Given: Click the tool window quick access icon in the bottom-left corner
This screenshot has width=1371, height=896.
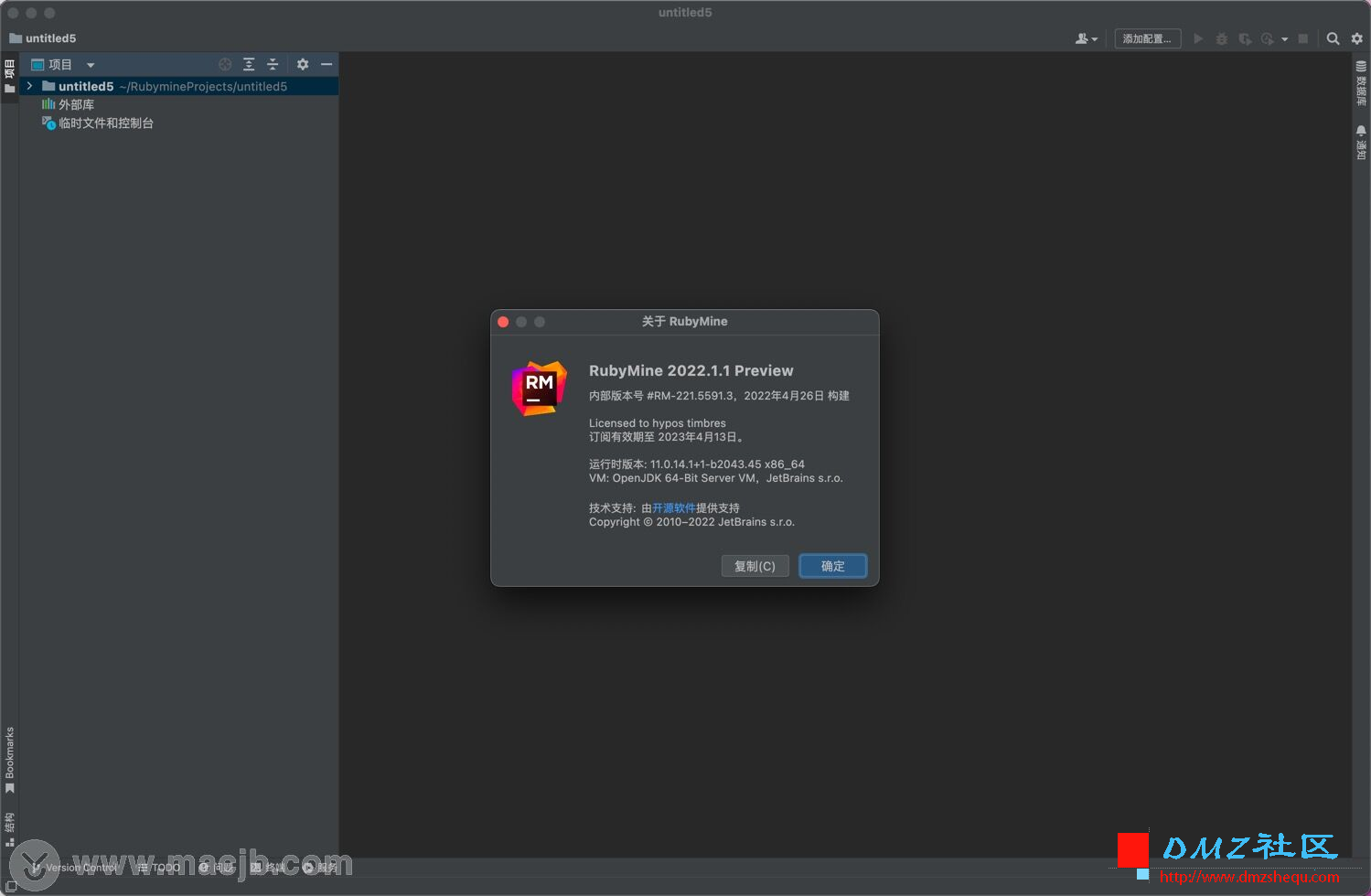Looking at the screenshot, I should click(x=10, y=886).
